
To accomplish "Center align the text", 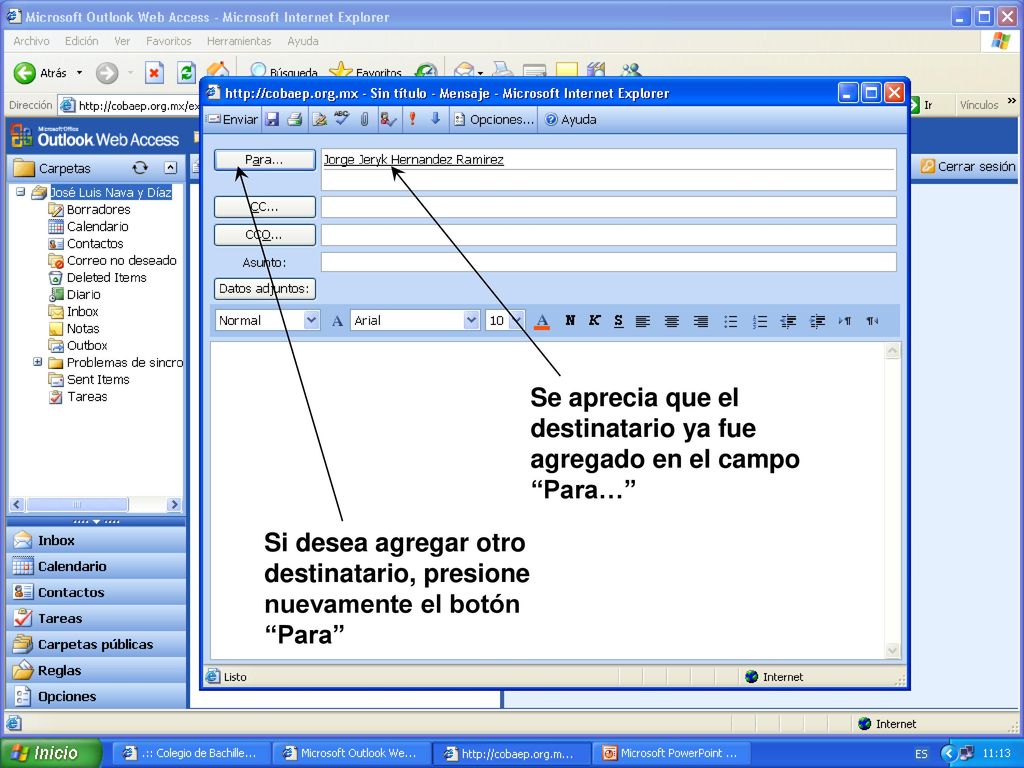I will (x=672, y=321).
